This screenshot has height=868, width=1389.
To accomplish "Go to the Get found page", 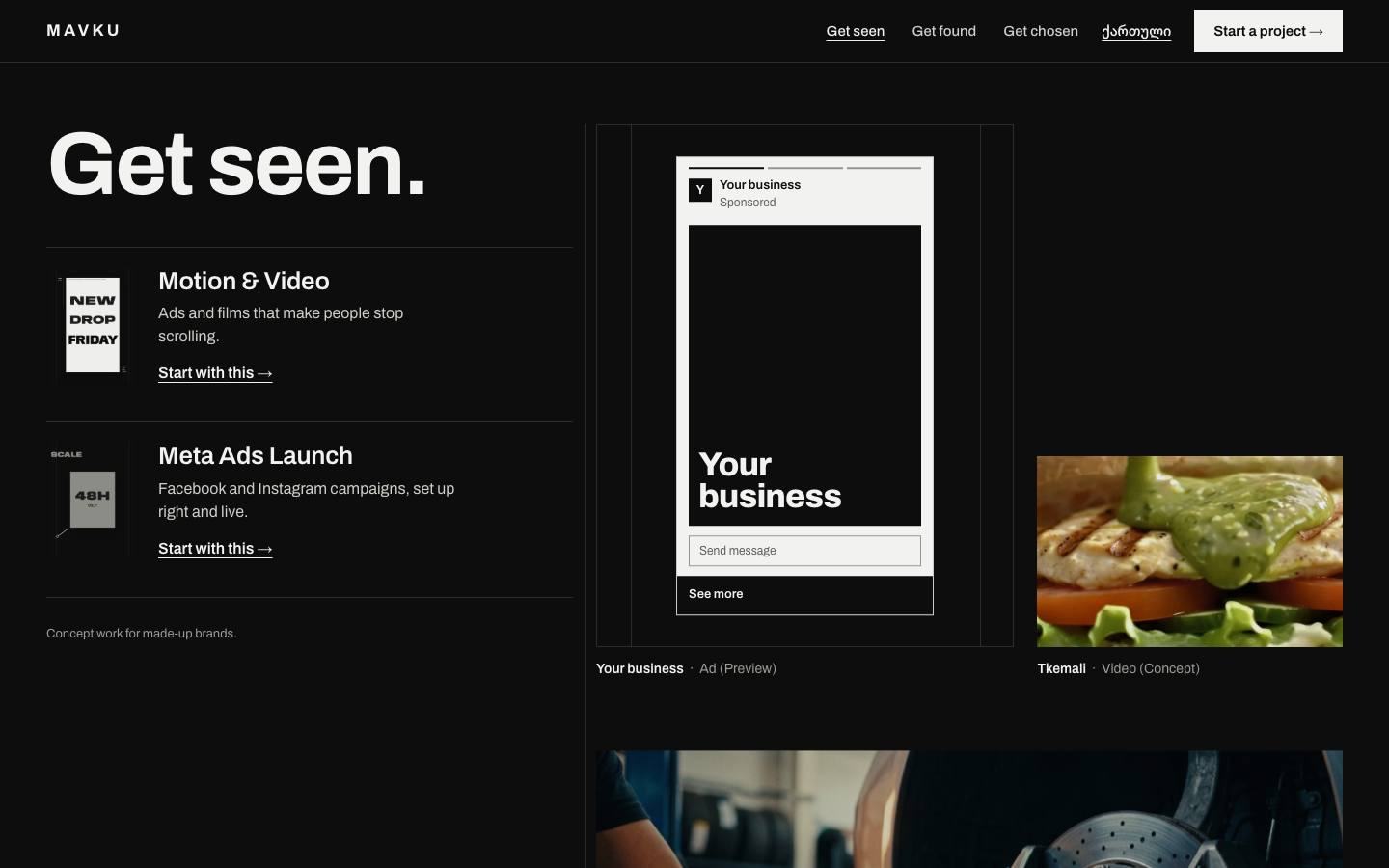I will 944,31.
